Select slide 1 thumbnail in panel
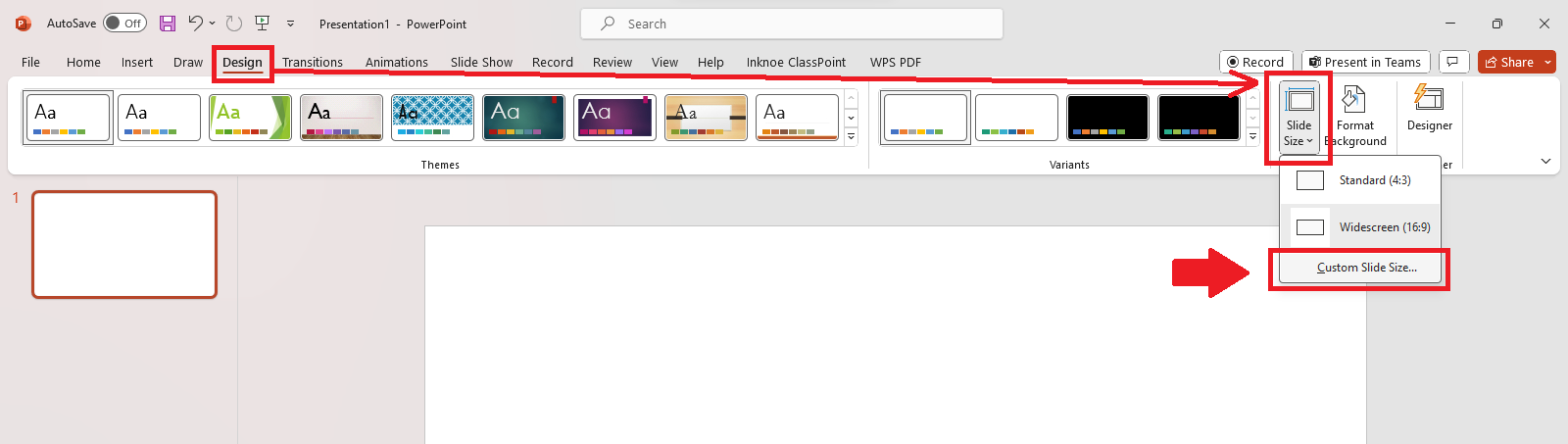 [124, 244]
